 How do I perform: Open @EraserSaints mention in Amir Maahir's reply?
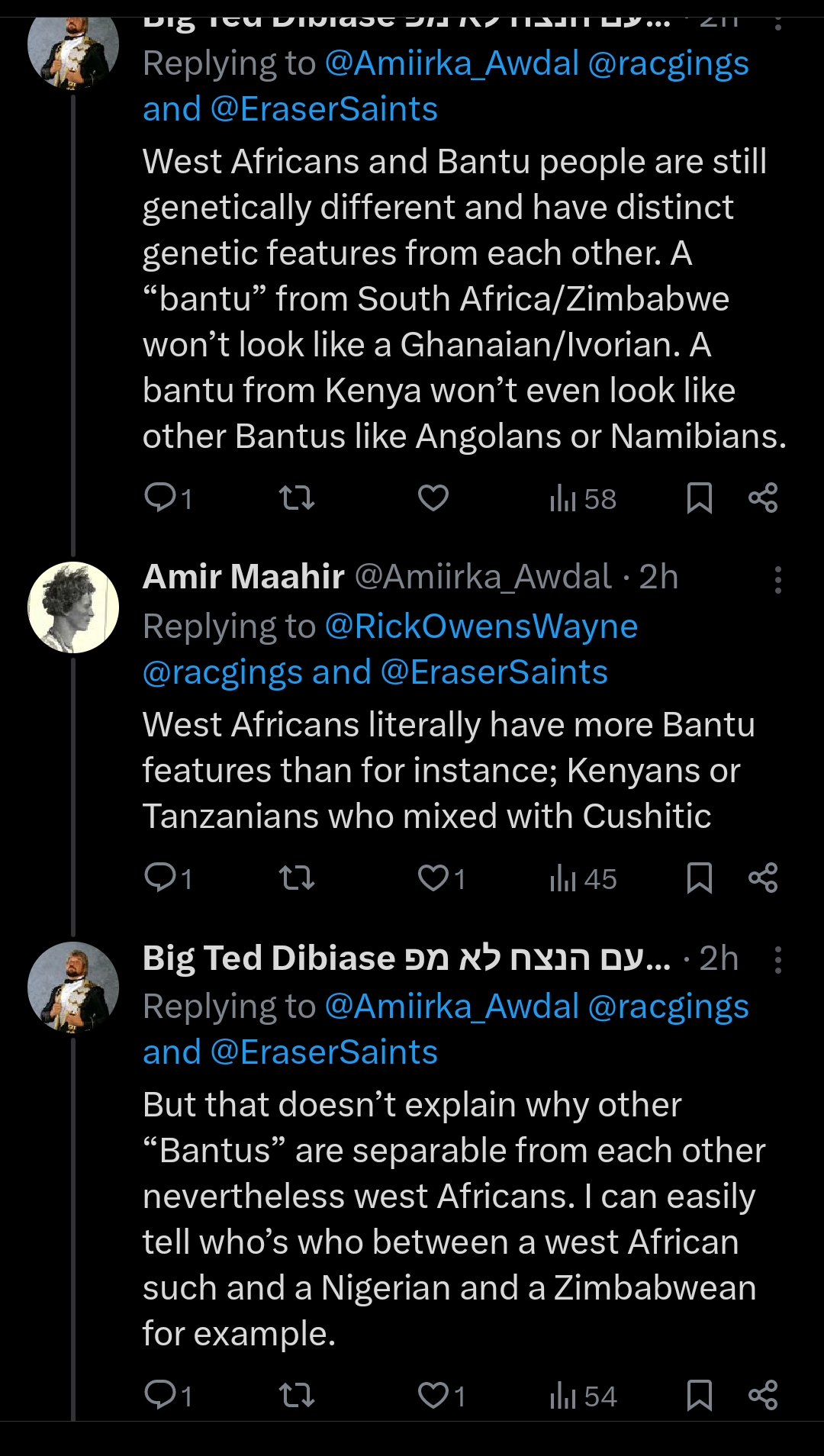point(494,672)
